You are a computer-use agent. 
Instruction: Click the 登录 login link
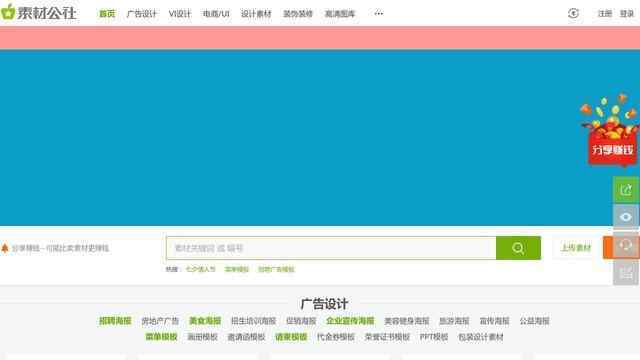(x=627, y=14)
